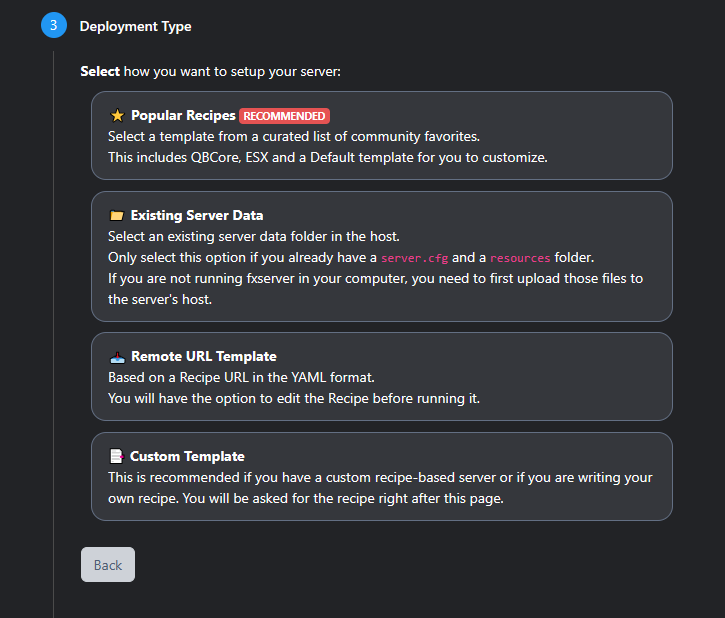Go back with the Back button
The height and width of the screenshot is (618, 725).
click(x=108, y=565)
